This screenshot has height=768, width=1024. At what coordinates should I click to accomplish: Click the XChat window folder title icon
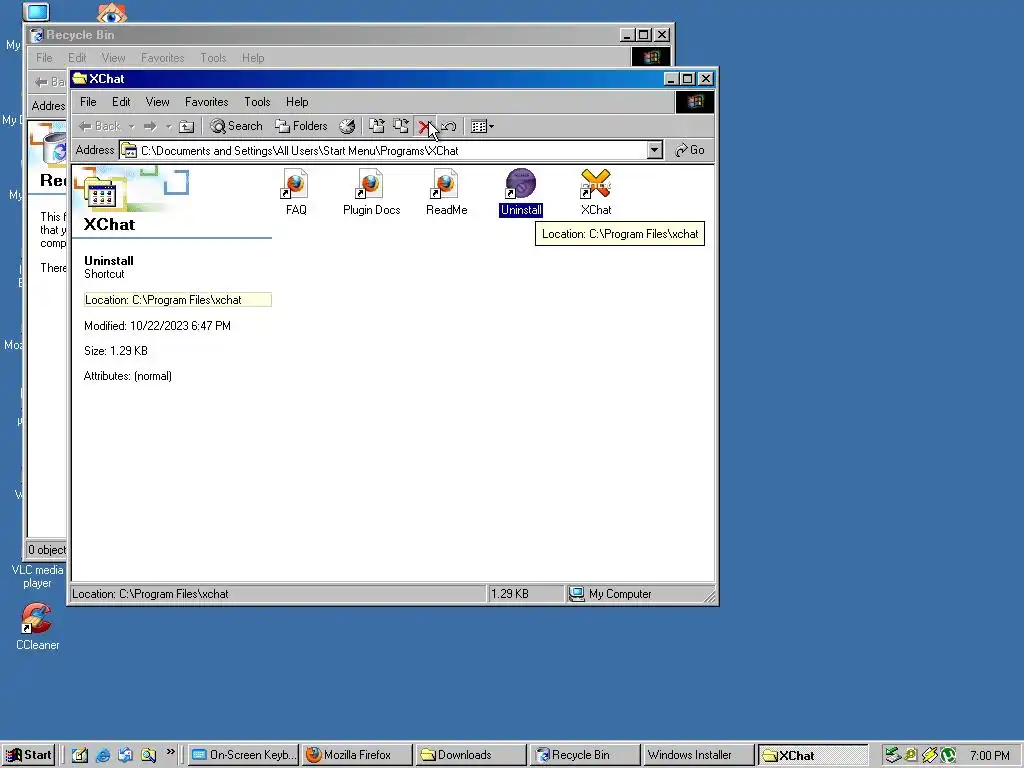coord(80,79)
